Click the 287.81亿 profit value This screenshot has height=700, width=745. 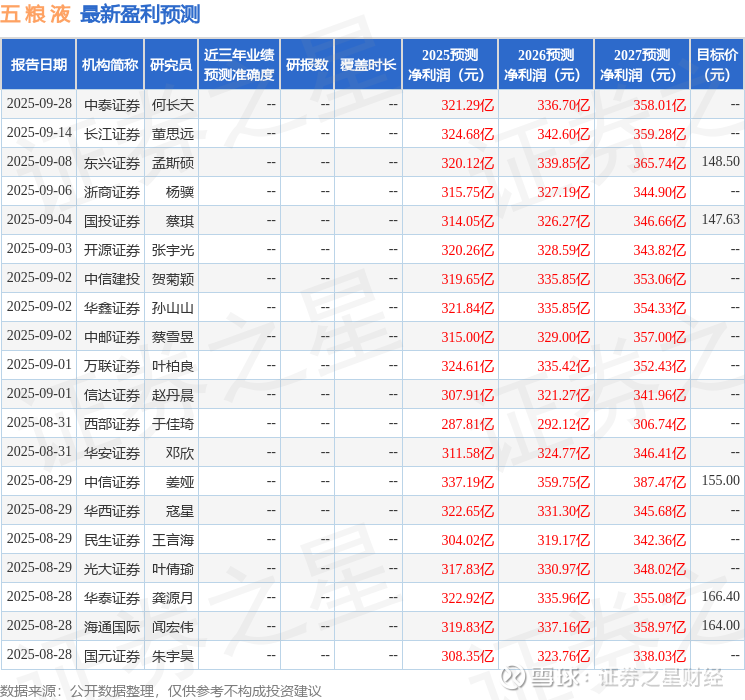click(x=468, y=423)
